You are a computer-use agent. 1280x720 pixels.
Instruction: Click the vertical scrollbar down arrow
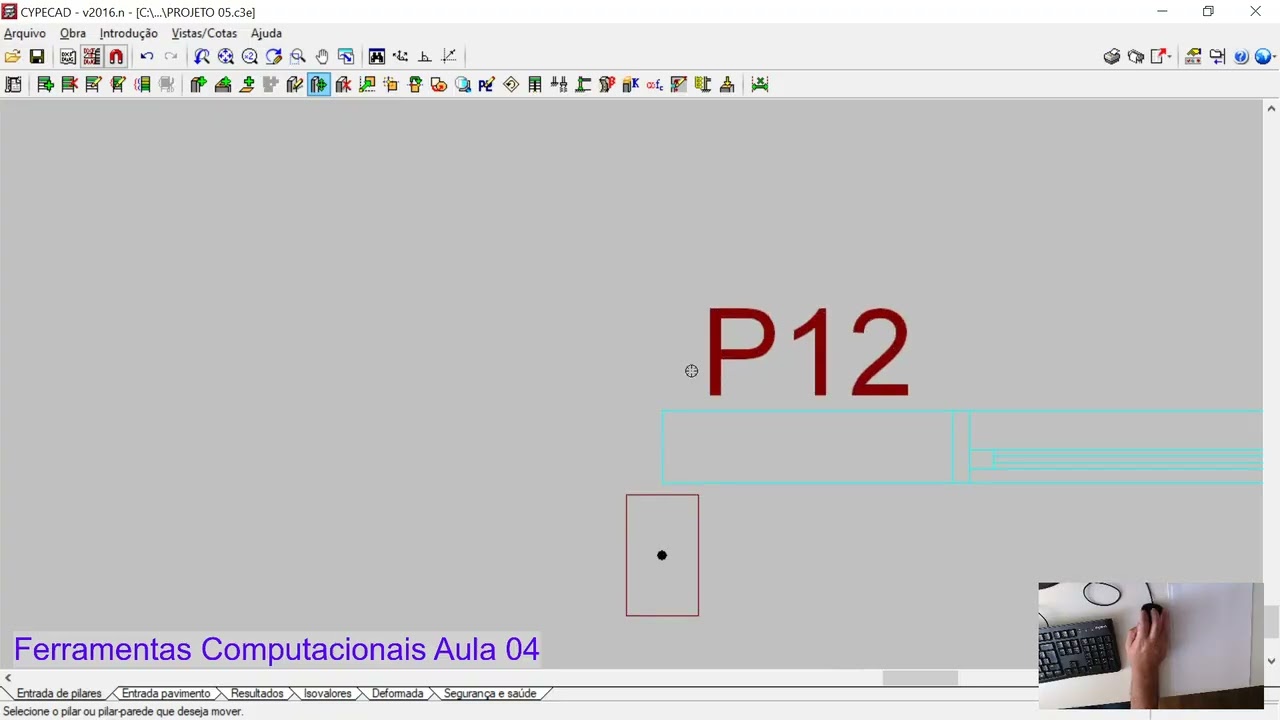pos(1271,661)
